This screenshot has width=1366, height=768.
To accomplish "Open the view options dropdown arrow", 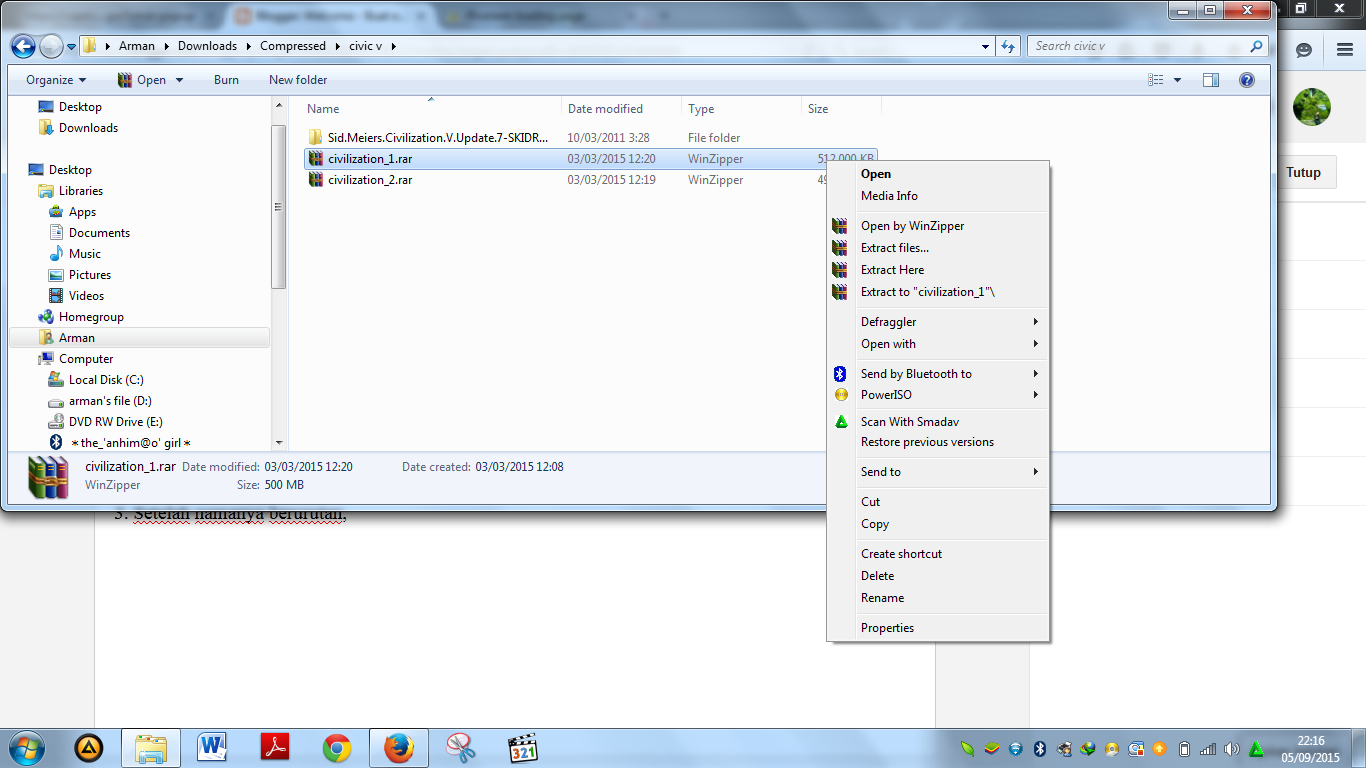I will click(1177, 80).
